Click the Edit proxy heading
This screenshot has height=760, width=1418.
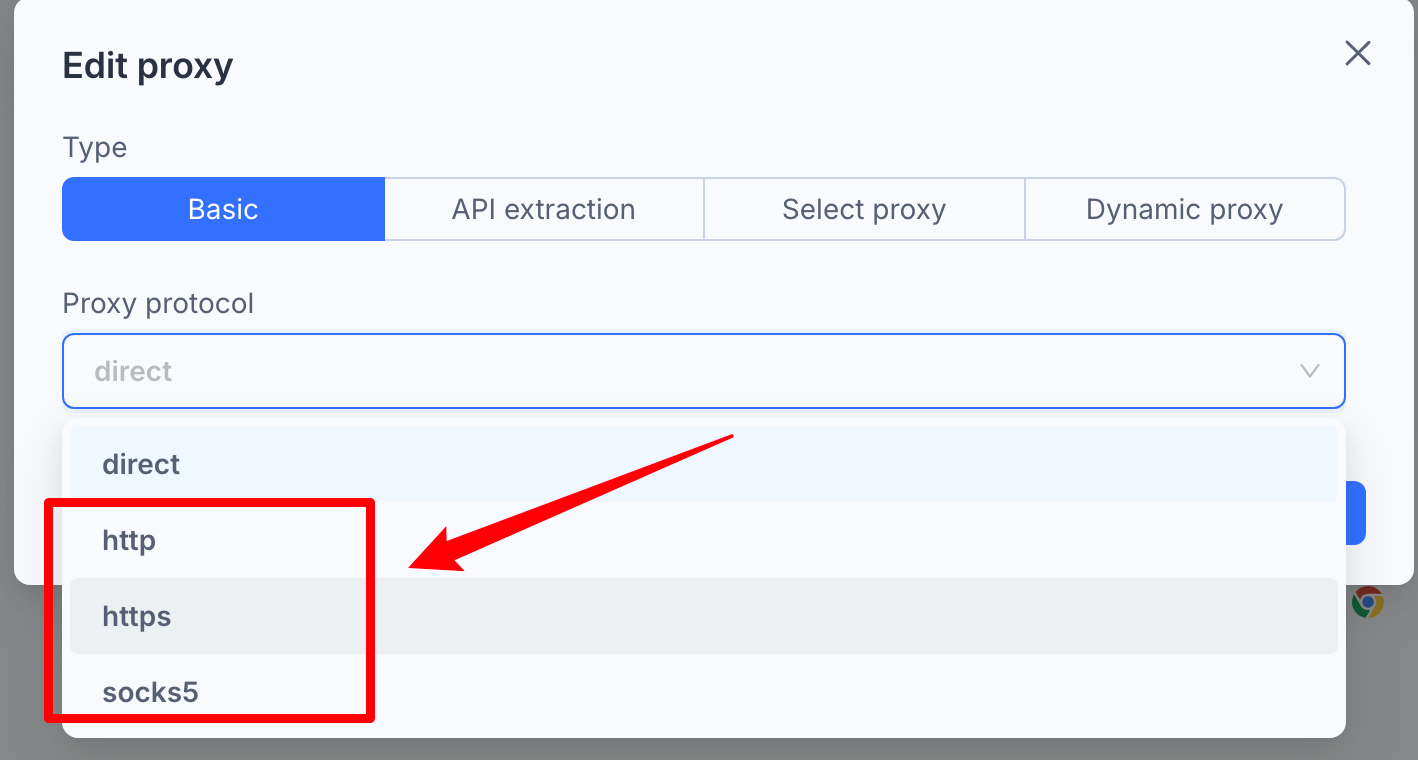pyautogui.click(x=148, y=66)
